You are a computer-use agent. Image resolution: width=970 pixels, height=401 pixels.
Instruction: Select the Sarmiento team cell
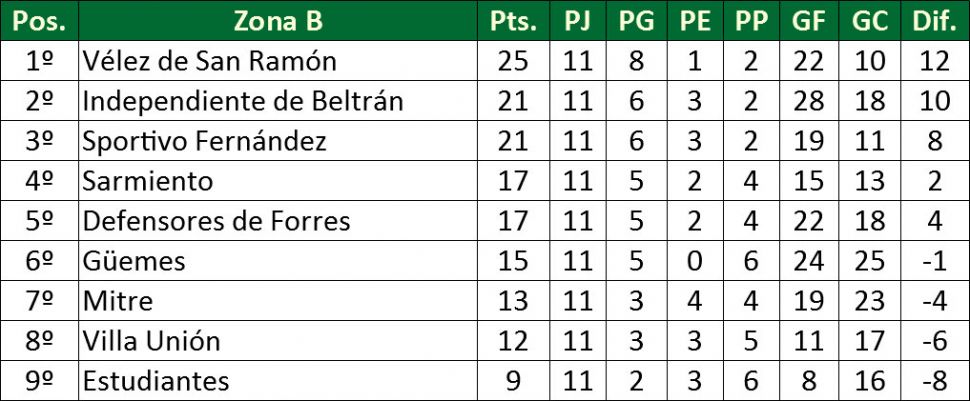click(x=148, y=181)
